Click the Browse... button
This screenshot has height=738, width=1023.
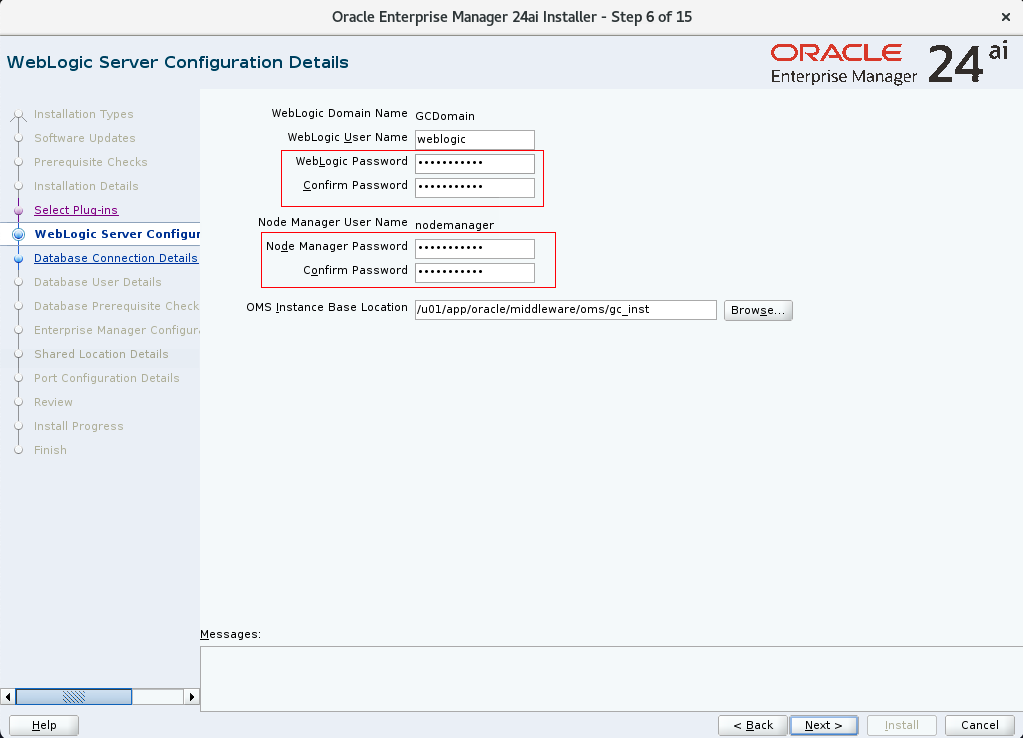tap(758, 310)
